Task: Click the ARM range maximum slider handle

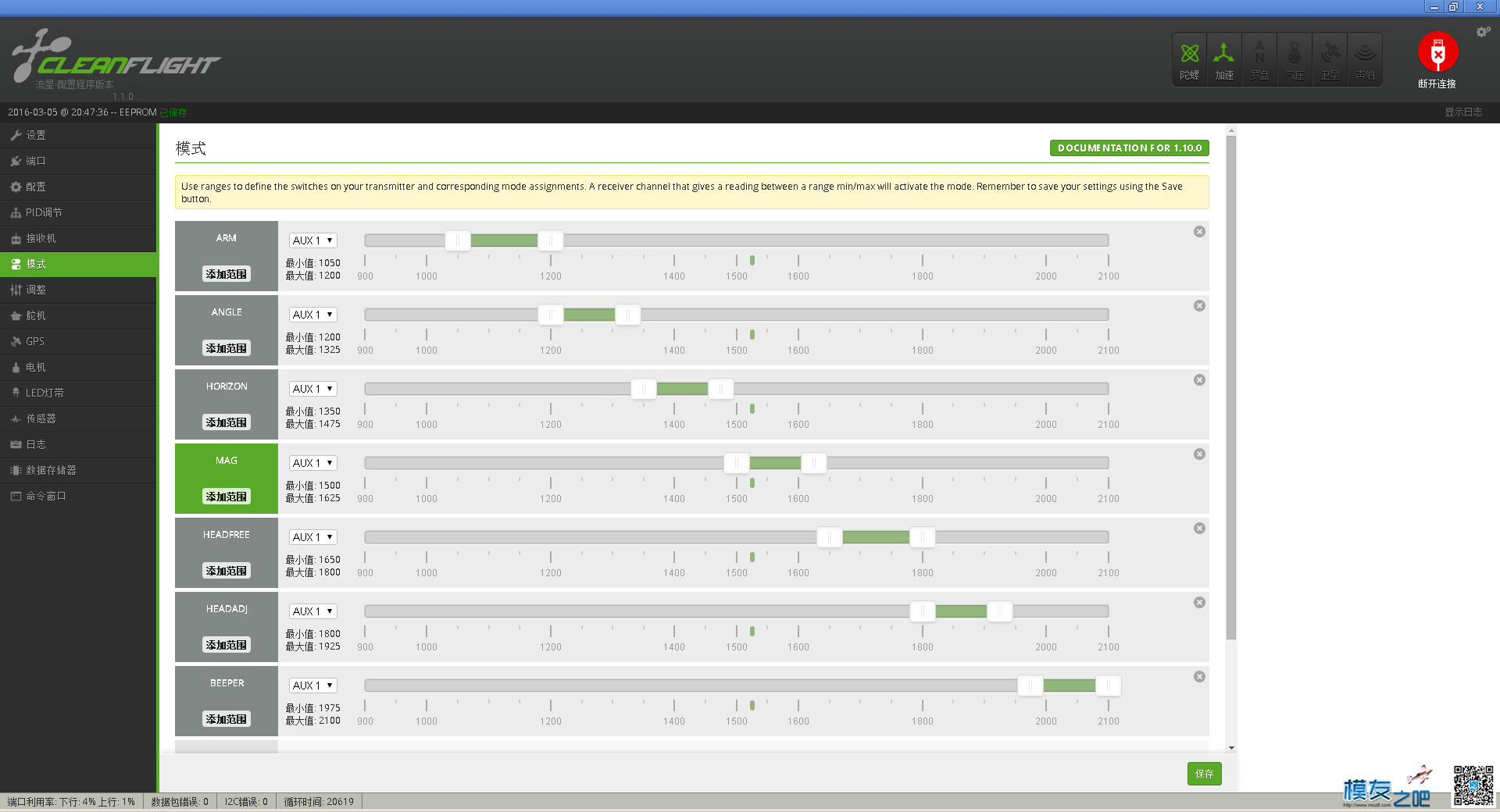Action: [x=551, y=240]
